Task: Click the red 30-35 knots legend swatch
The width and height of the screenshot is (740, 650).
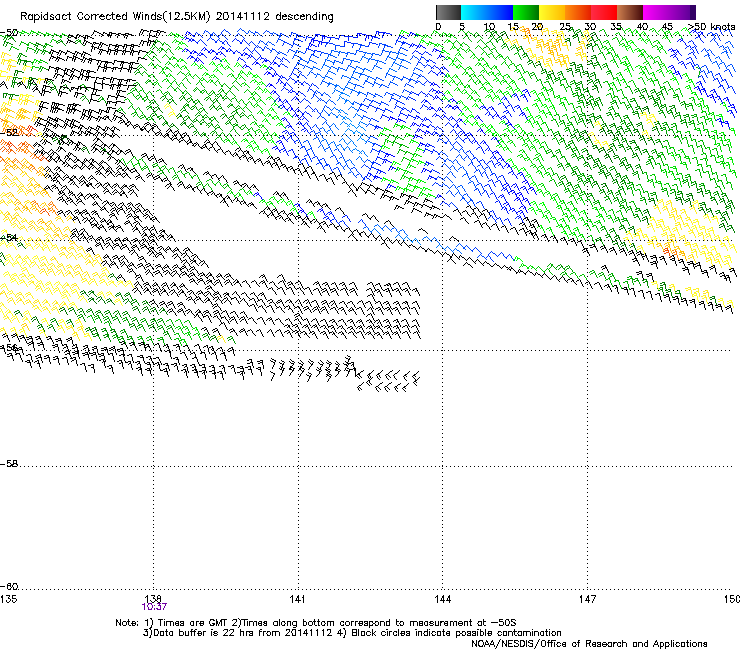Action: coord(604,12)
